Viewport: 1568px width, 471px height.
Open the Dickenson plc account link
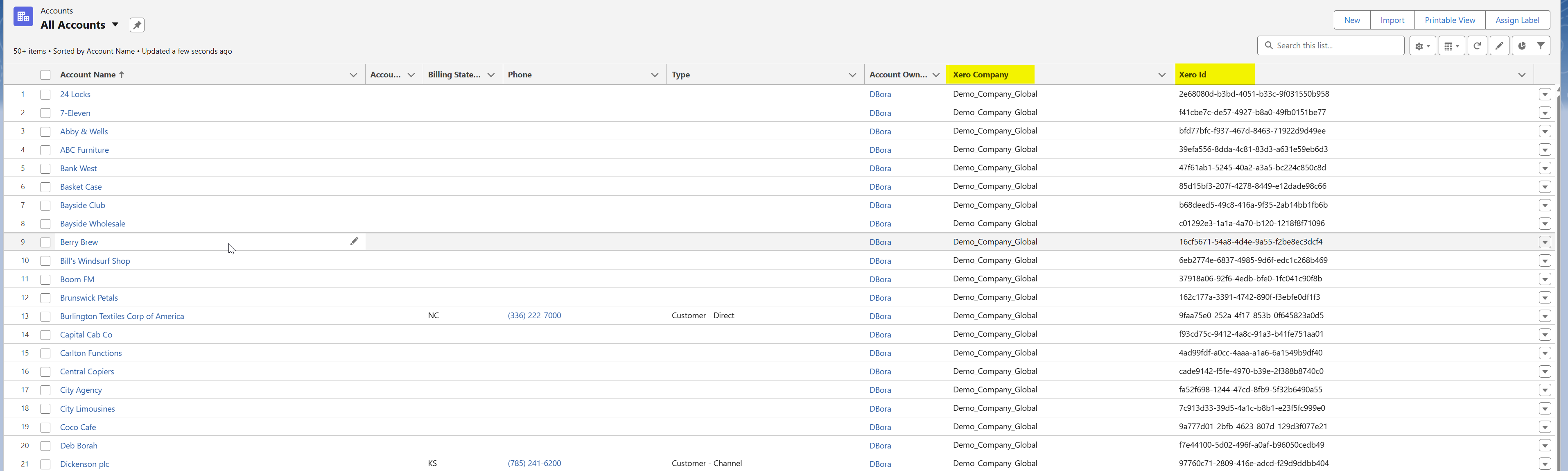[85, 464]
